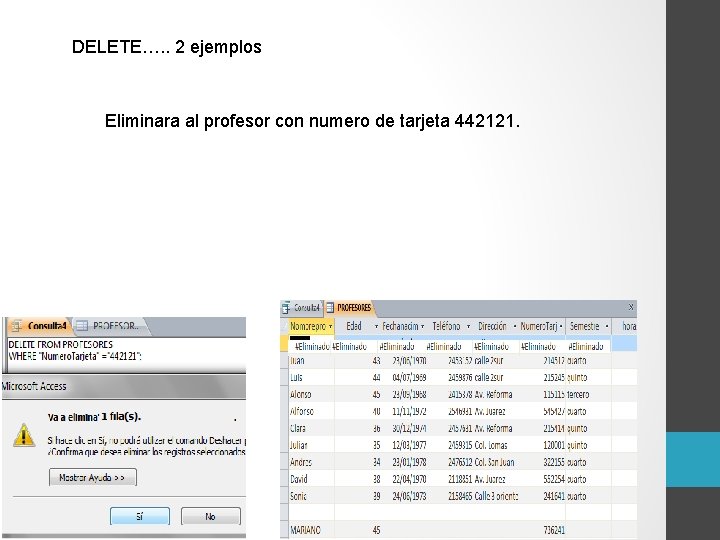Click the slide title DELETE….. 2 ejemplos
The width and height of the screenshot is (720, 540).
pos(167,47)
